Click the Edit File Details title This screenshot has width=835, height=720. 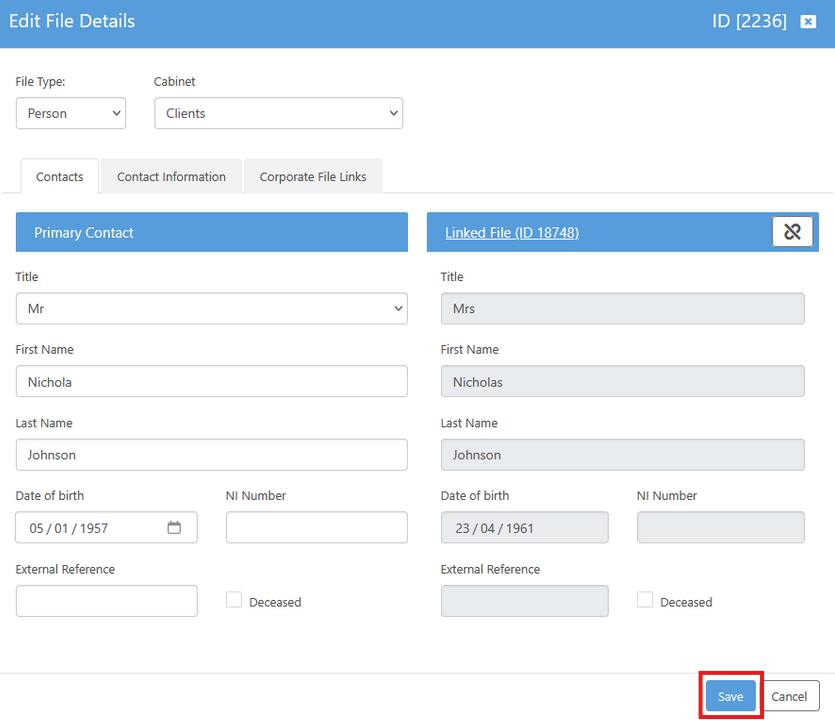tap(72, 21)
